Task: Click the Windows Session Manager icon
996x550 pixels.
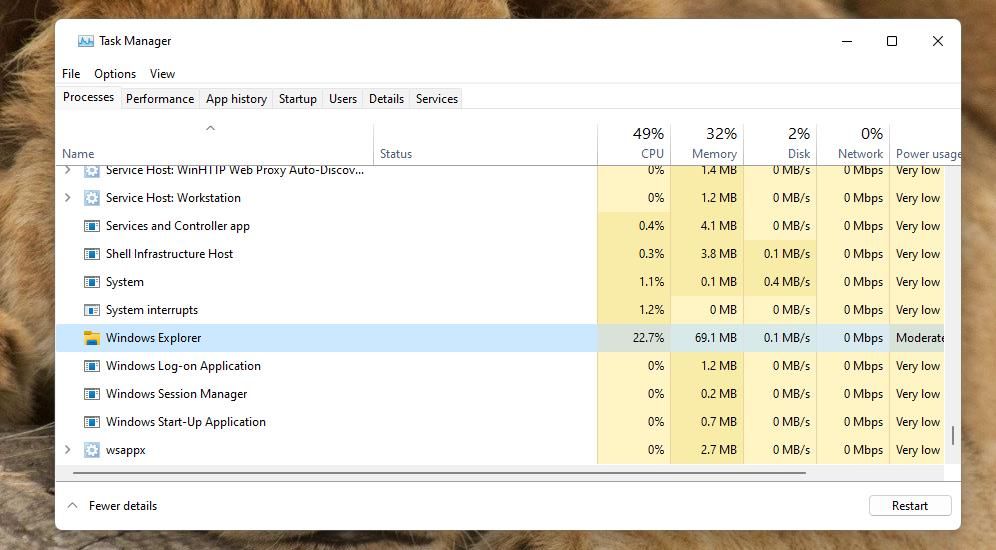Action: [x=92, y=394]
